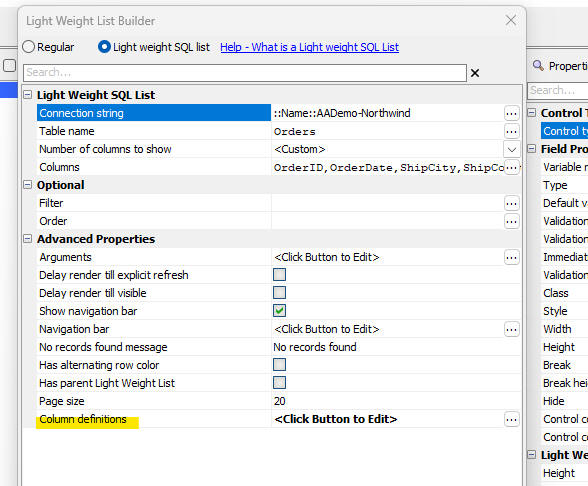Collapse the Light Weight SQL List section
This screenshot has height=486, width=588.
point(27,94)
